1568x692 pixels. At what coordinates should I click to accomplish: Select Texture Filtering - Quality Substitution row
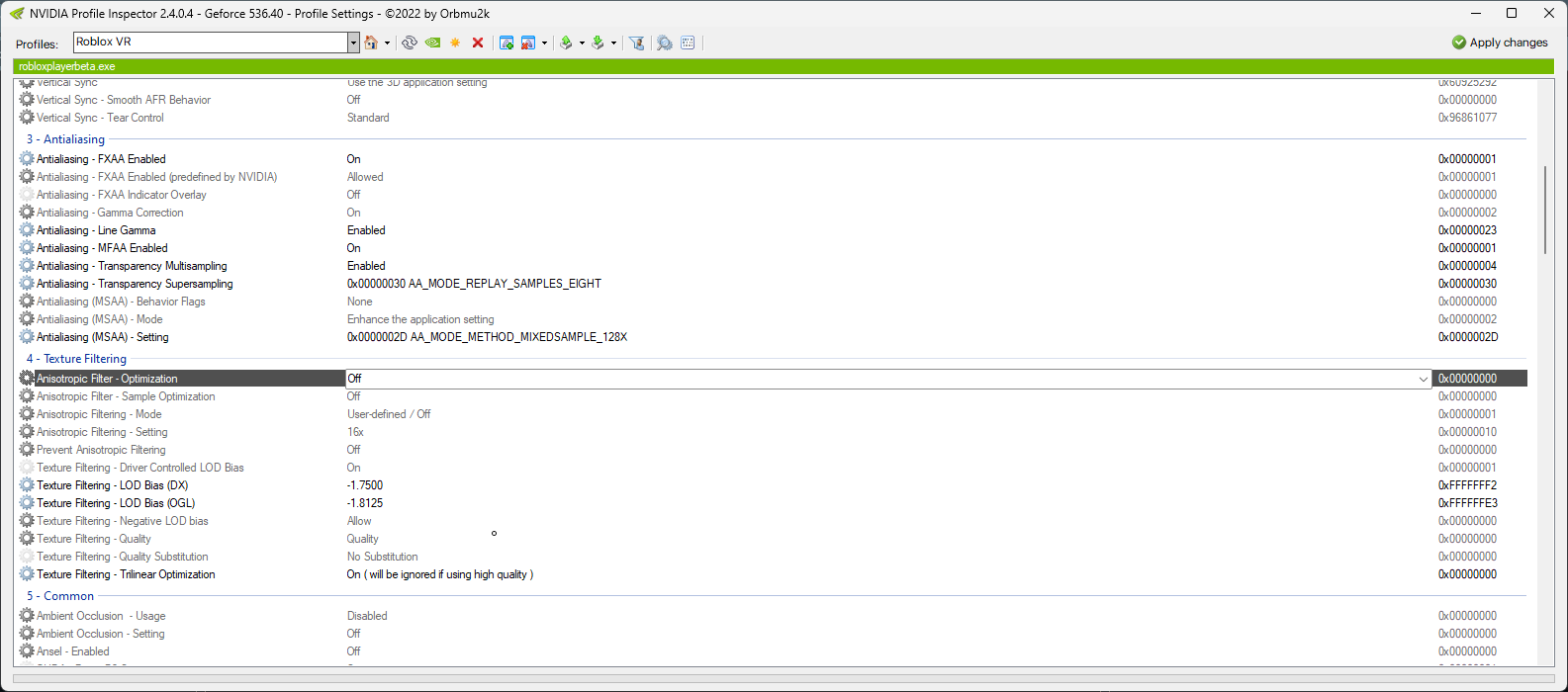tap(772, 557)
